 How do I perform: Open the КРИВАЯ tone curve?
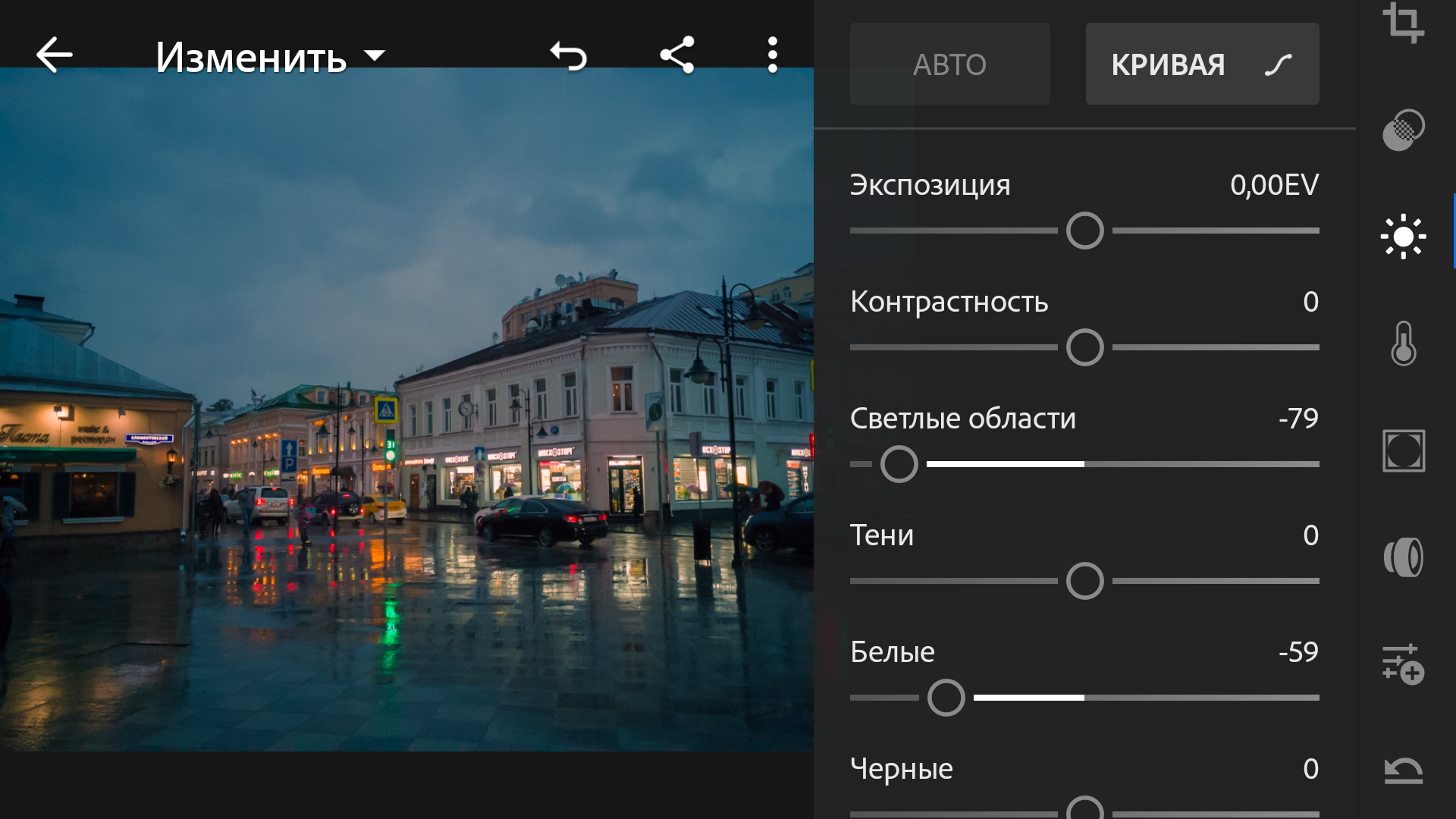[x=1202, y=64]
